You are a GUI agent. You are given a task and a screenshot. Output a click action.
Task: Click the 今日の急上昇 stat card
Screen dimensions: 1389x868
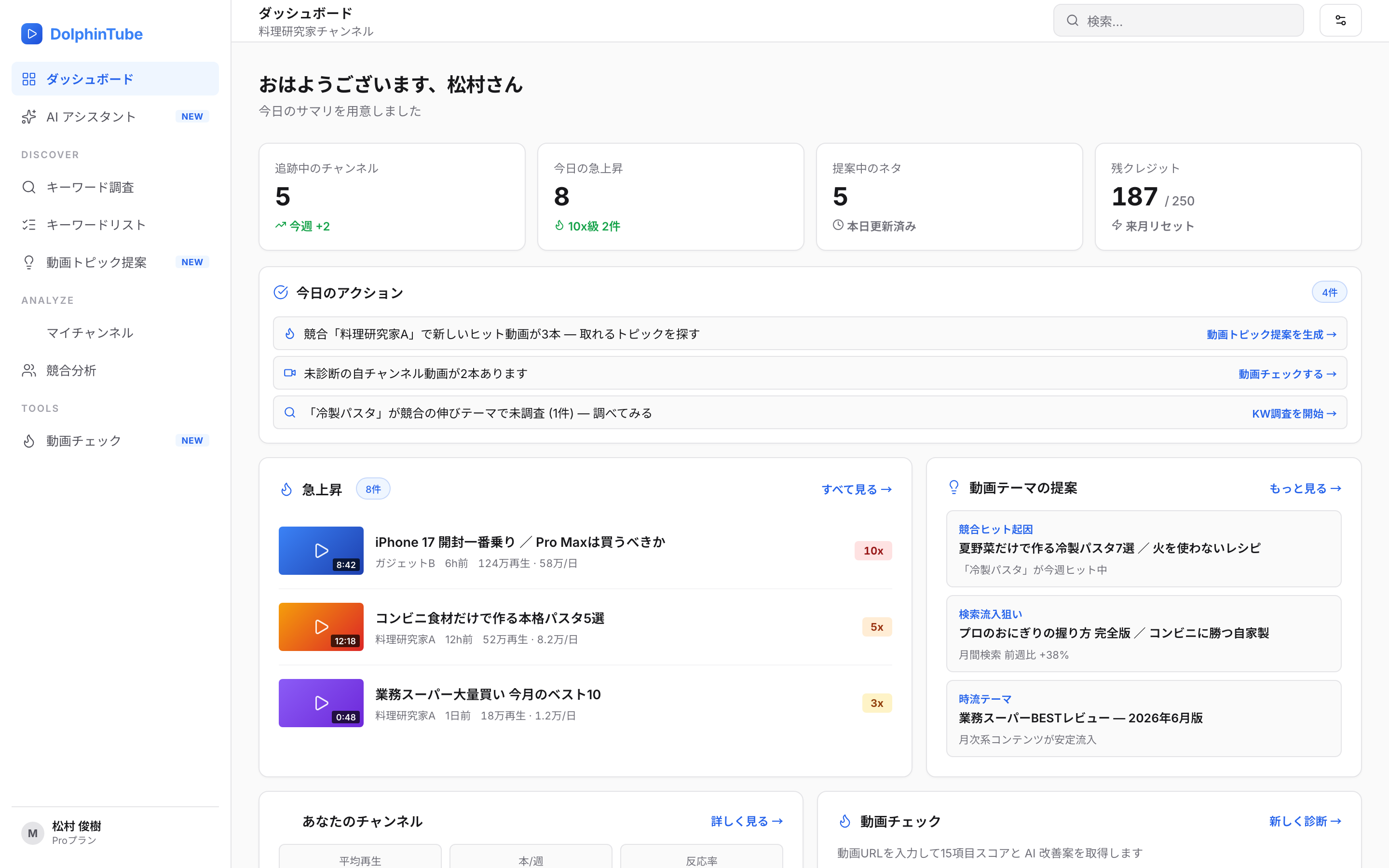670,196
